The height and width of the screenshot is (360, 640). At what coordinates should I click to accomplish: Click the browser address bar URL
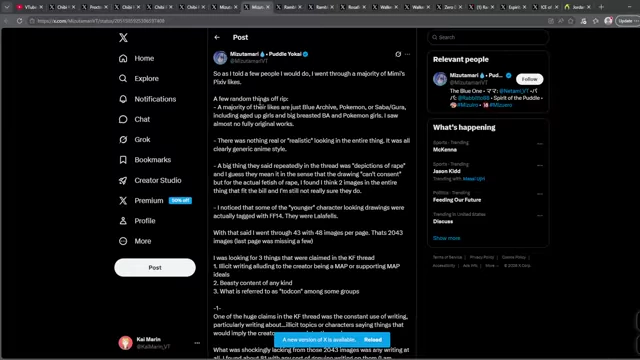[101, 21]
